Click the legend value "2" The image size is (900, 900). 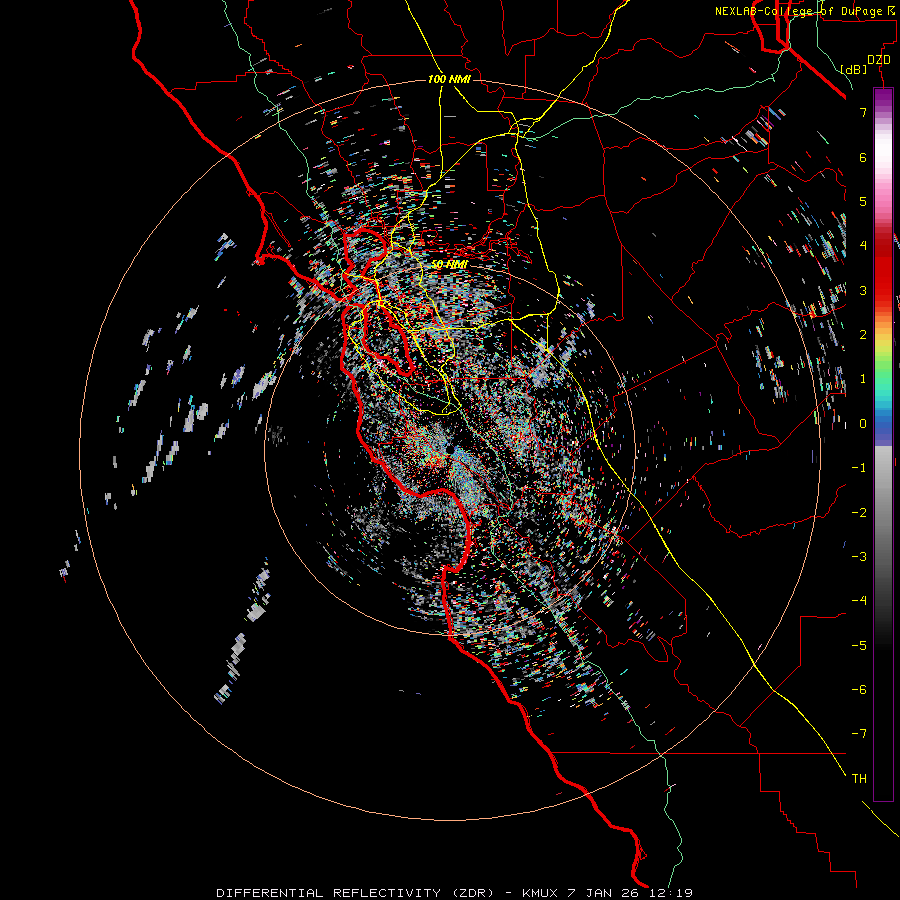(x=863, y=335)
